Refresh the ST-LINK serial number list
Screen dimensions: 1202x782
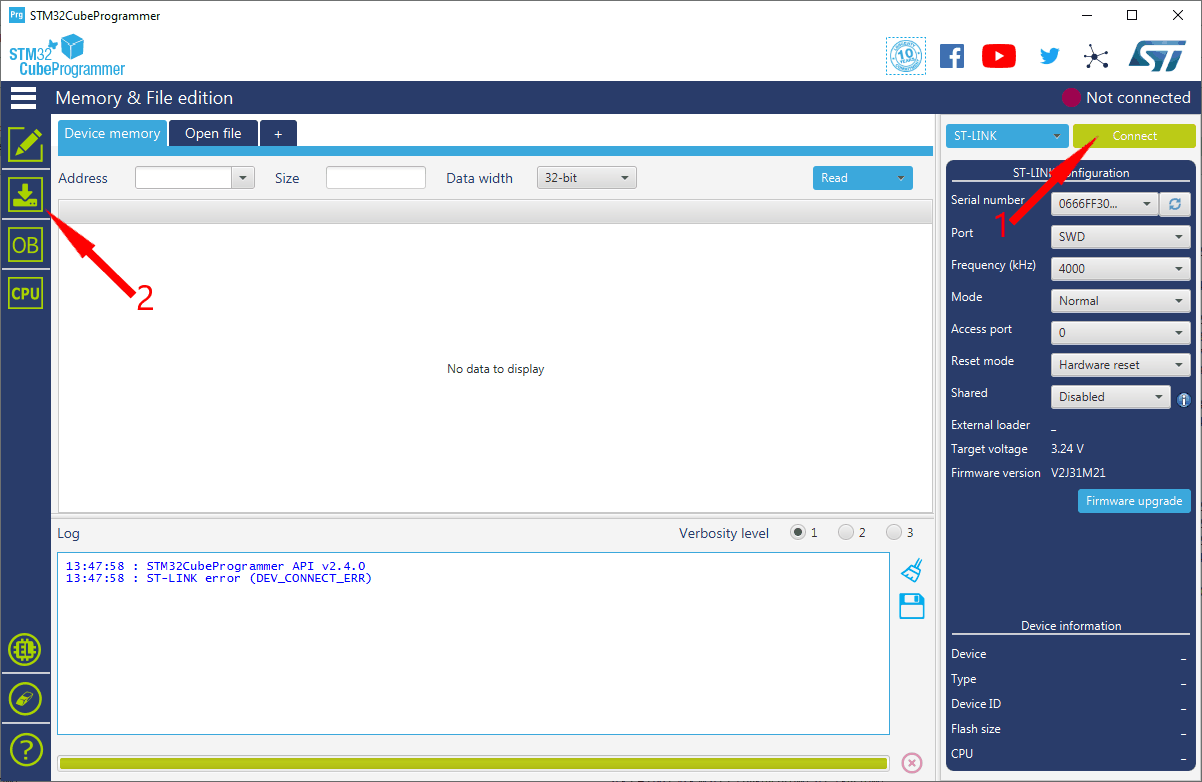[x=1175, y=204]
